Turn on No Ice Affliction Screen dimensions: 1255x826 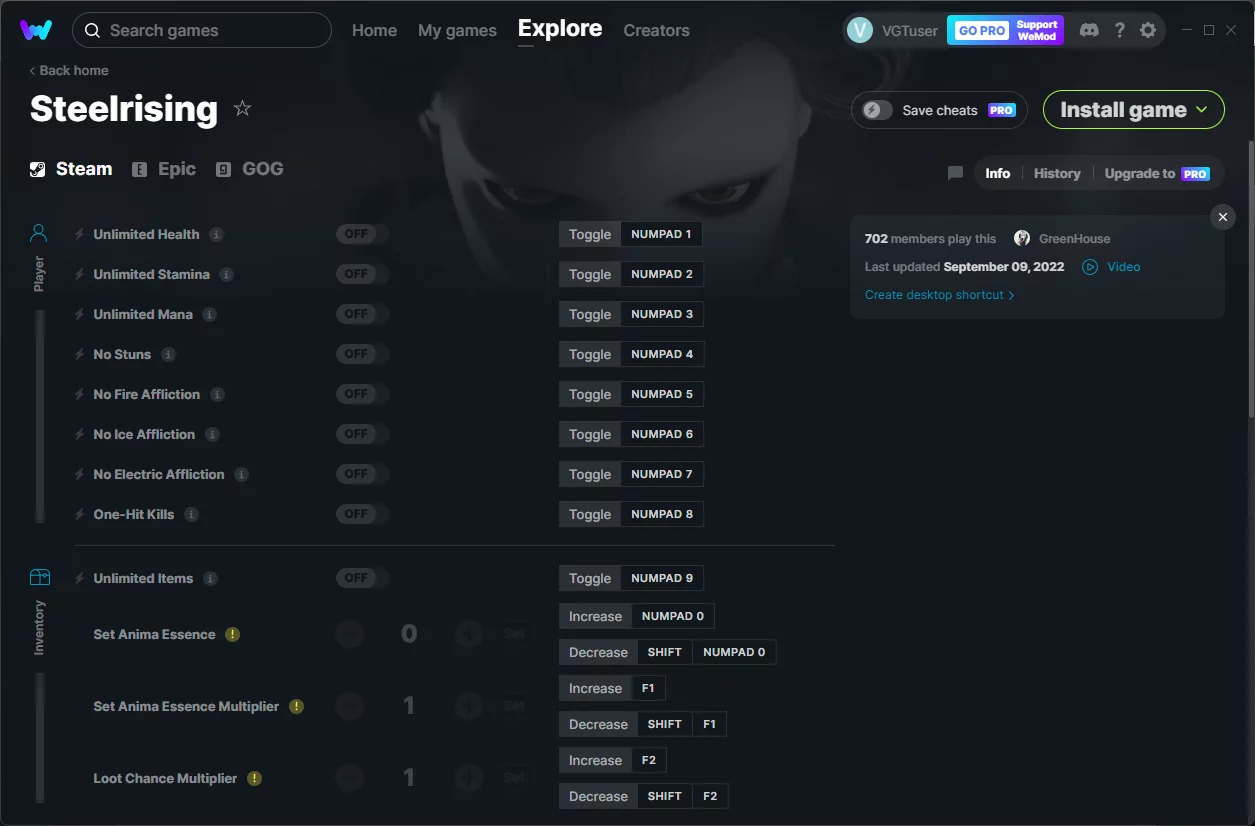(362, 434)
